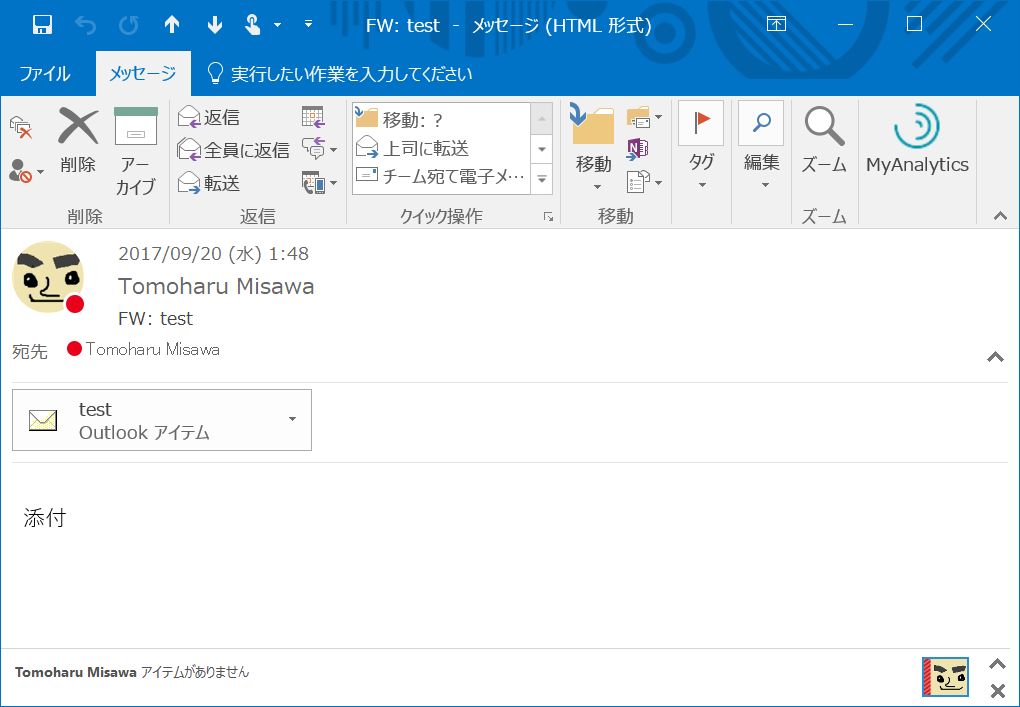This screenshot has height=707, width=1020.
Task: Delete the message with 削除 button
Action: pos(78,140)
